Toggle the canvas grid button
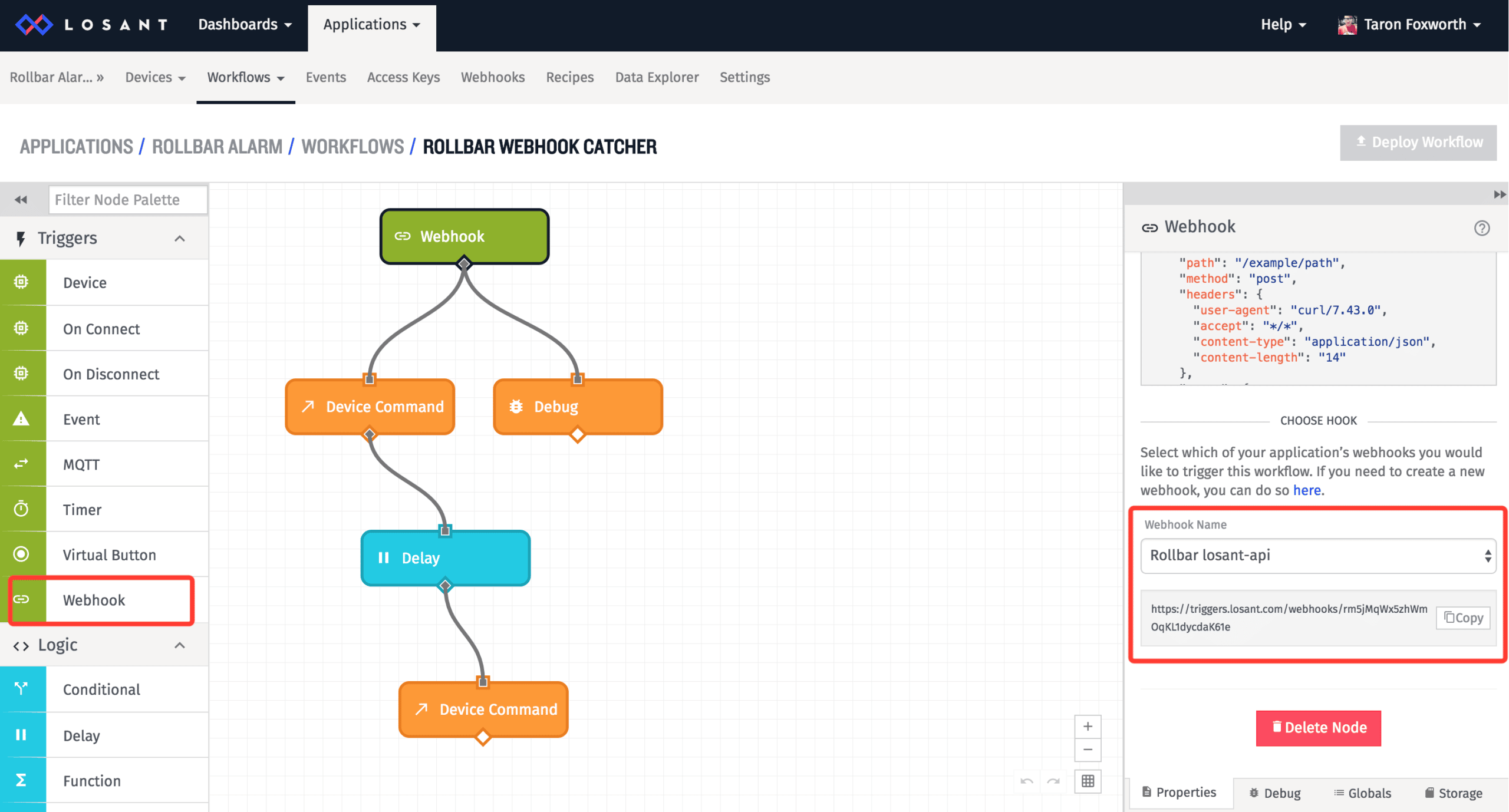 pyautogui.click(x=1088, y=781)
